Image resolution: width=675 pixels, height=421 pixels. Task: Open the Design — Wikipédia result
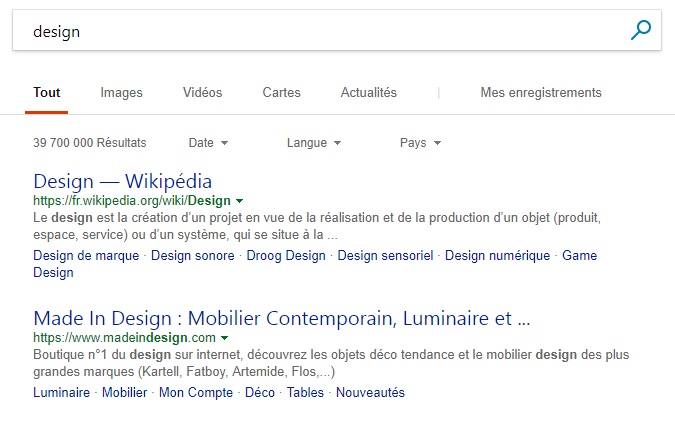pyautogui.click(x=123, y=181)
